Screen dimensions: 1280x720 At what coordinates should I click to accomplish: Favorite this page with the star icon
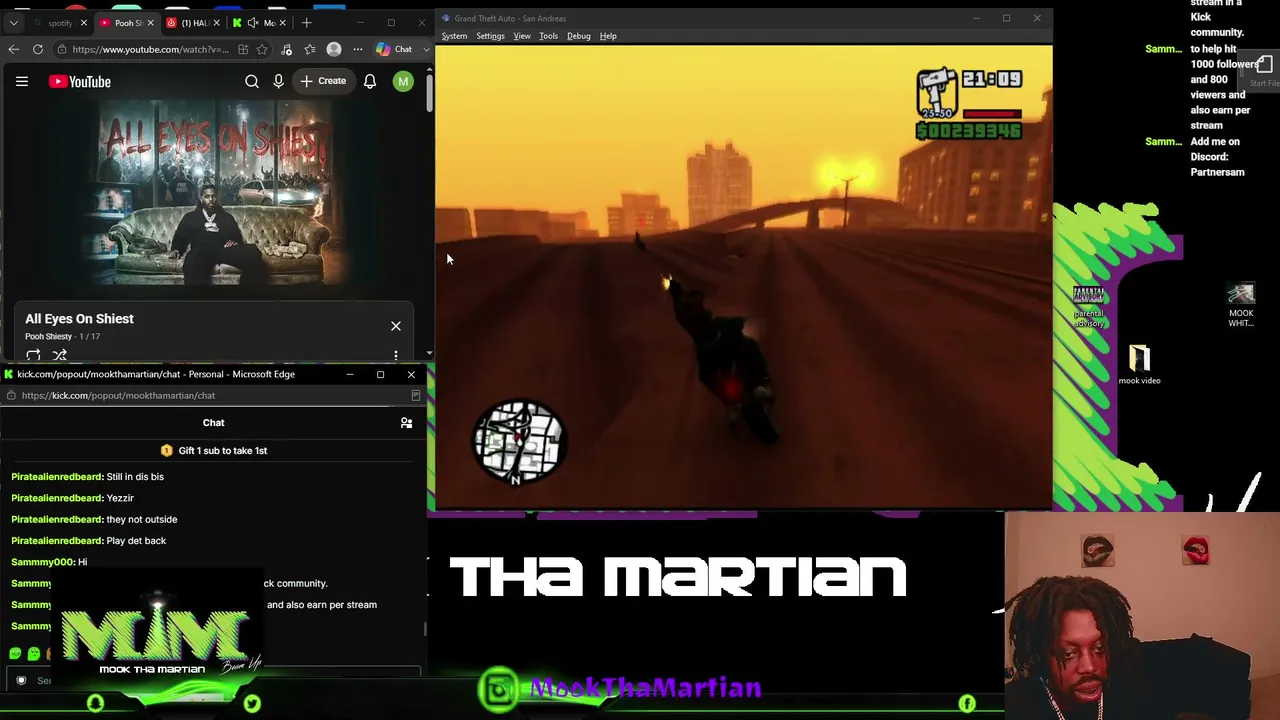click(262, 49)
